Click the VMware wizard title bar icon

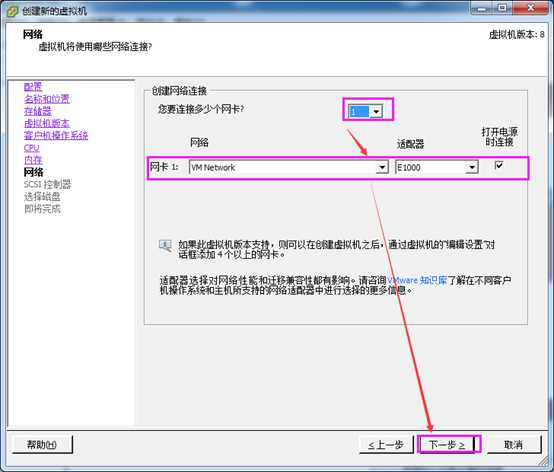[x=12, y=11]
